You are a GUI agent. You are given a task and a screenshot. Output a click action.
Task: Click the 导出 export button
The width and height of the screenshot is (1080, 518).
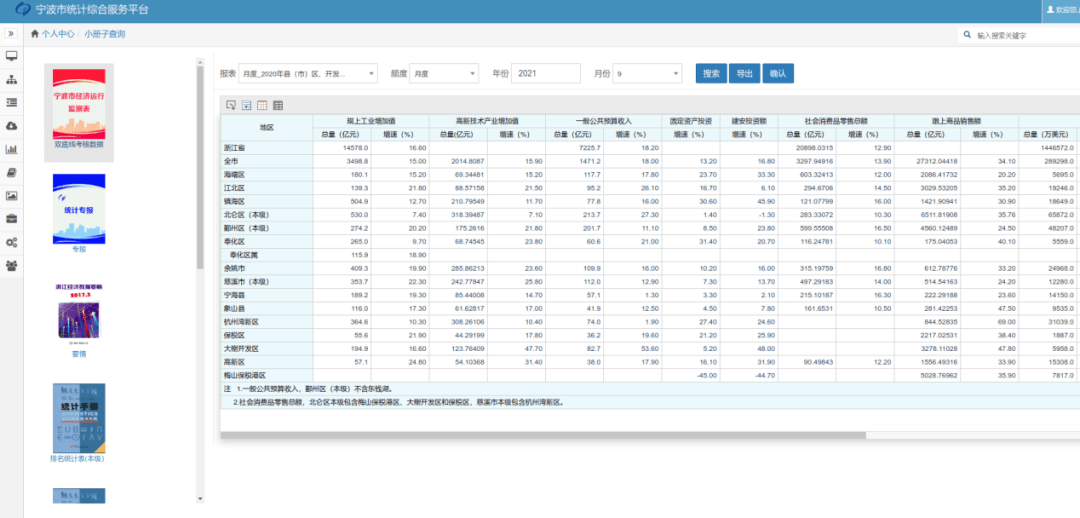point(744,74)
